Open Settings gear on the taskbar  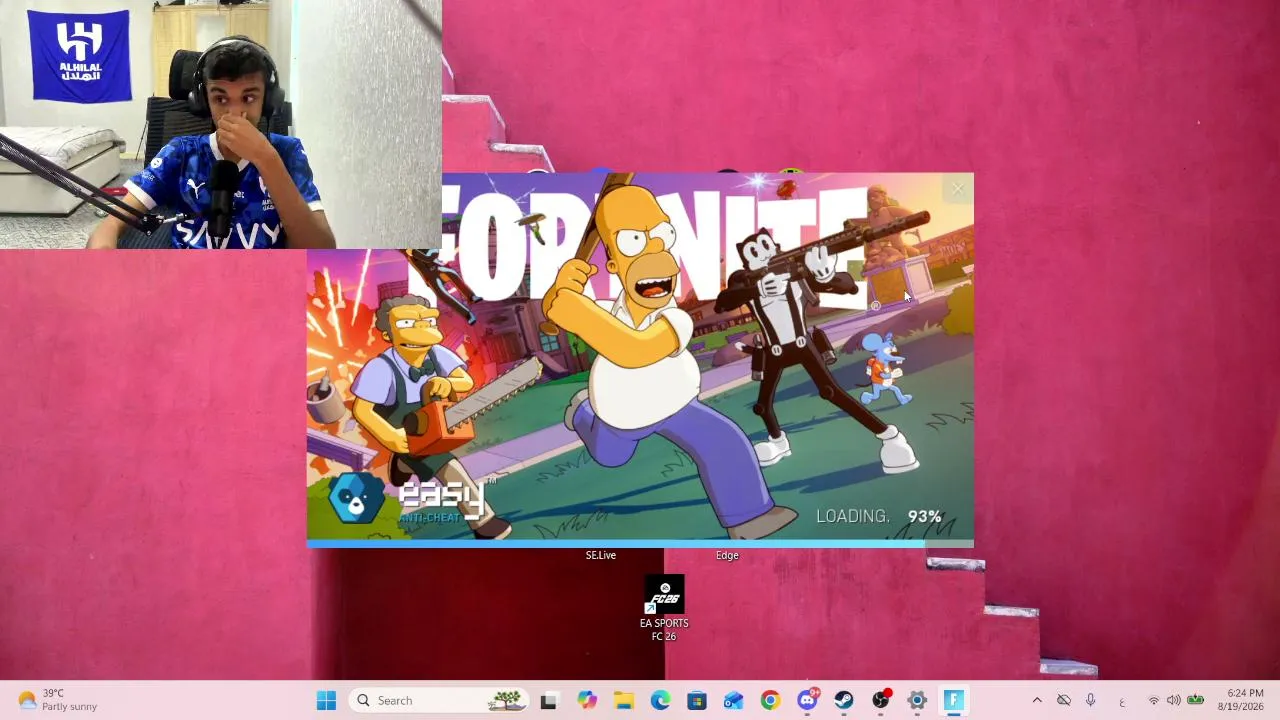917,701
